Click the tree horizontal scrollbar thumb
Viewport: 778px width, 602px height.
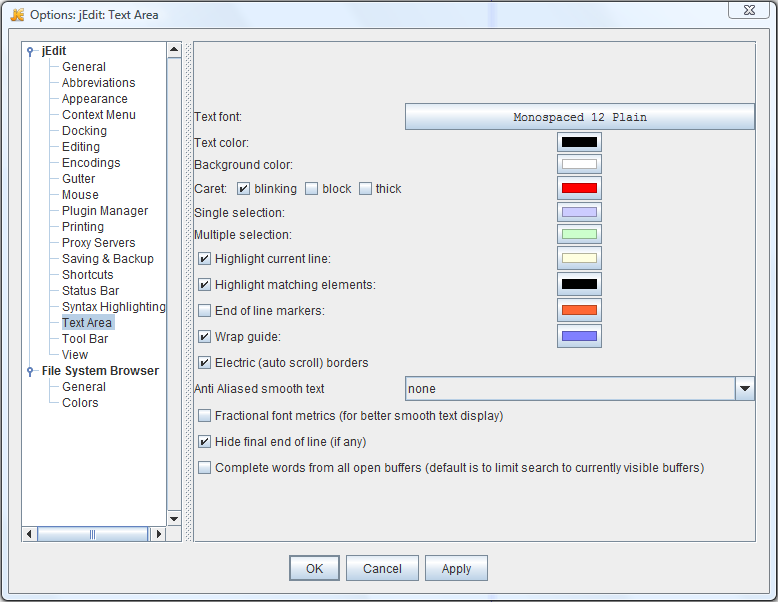[x=93, y=534]
